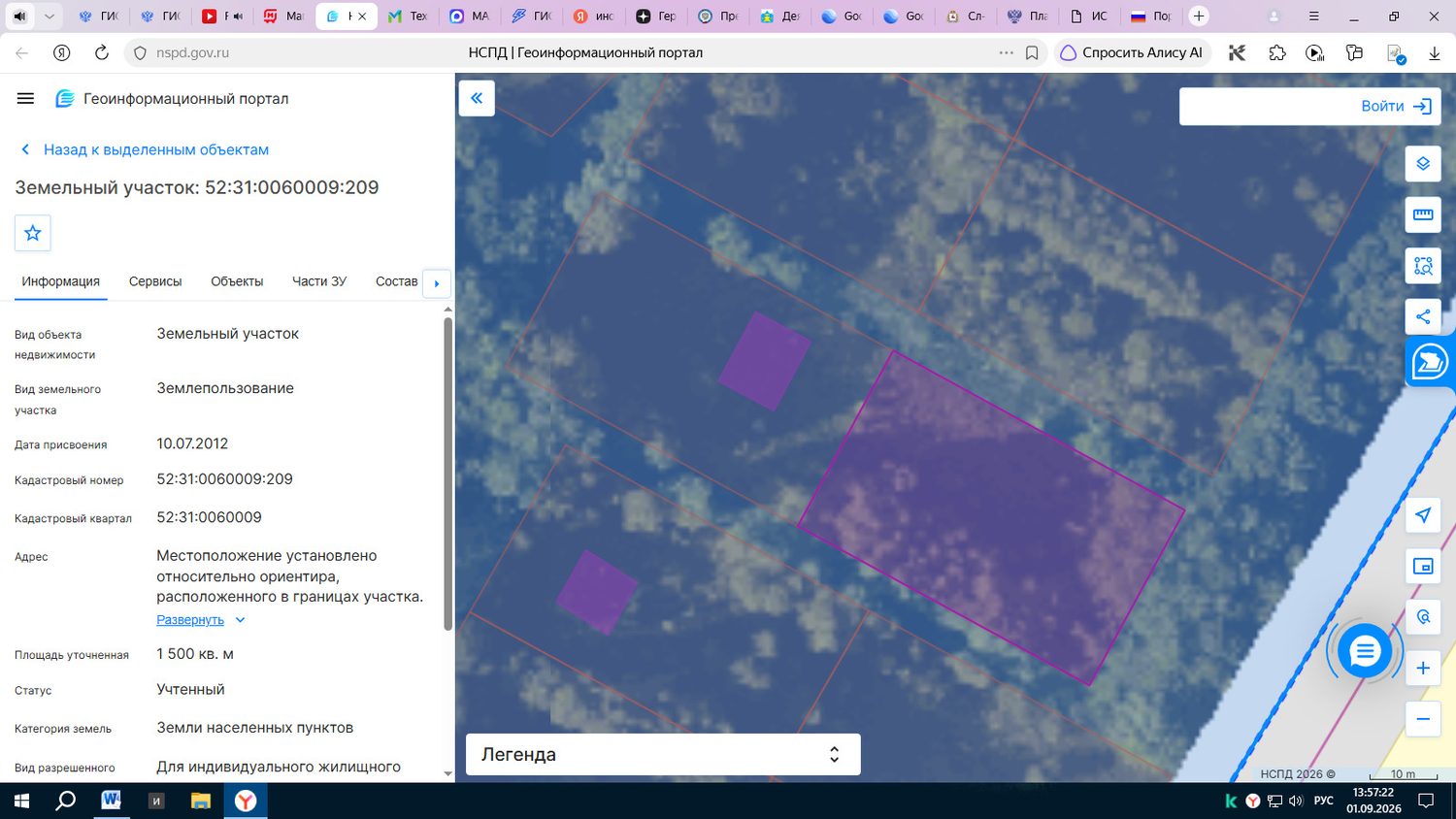Expand the Легенда panel

663,754
